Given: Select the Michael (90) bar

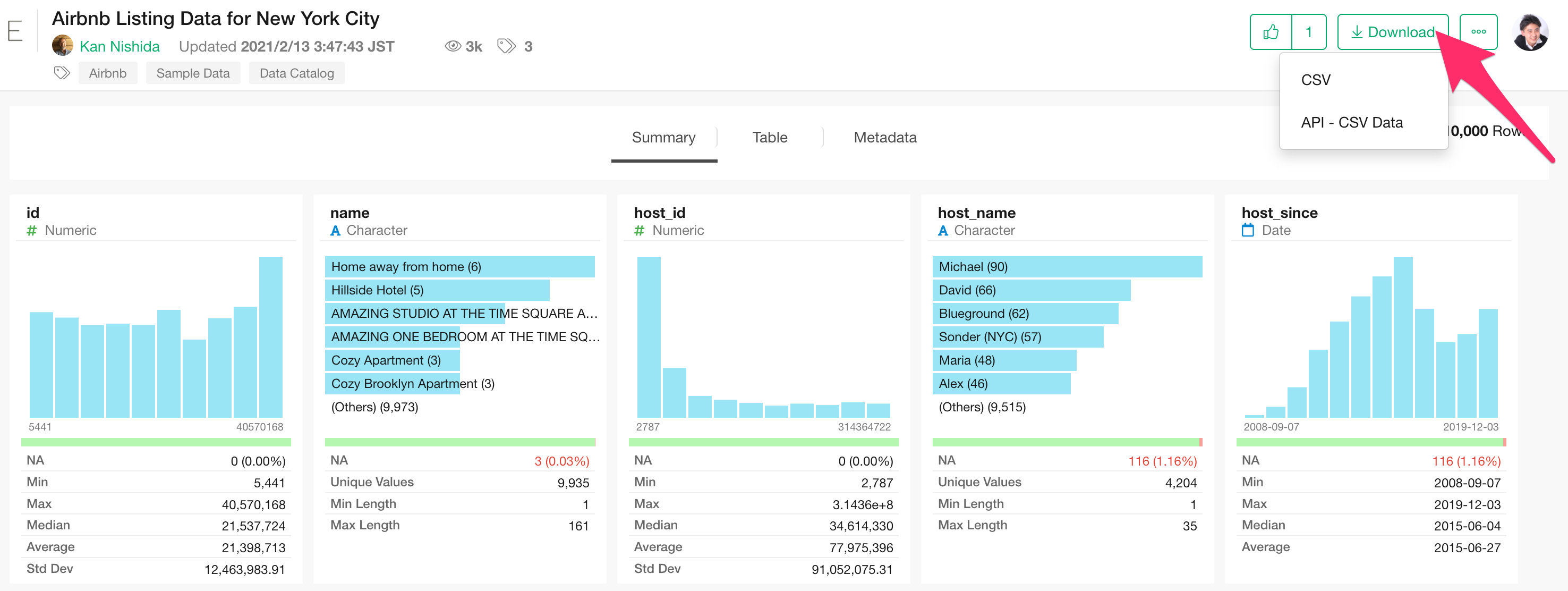Looking at the screenshot, I should (x=1067, y=267).
